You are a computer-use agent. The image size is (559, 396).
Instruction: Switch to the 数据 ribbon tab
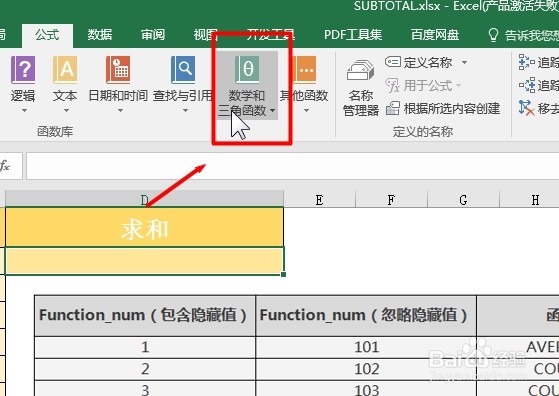100,35
